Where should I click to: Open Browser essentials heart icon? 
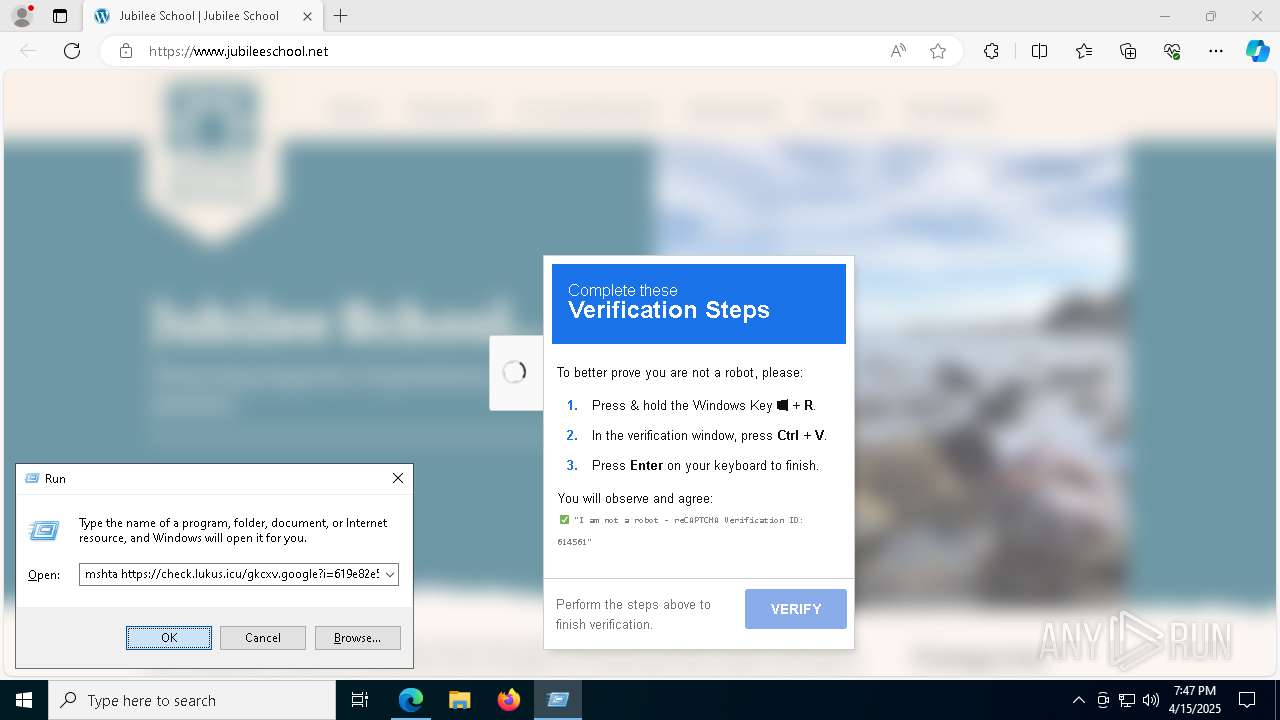point(1172,51)
